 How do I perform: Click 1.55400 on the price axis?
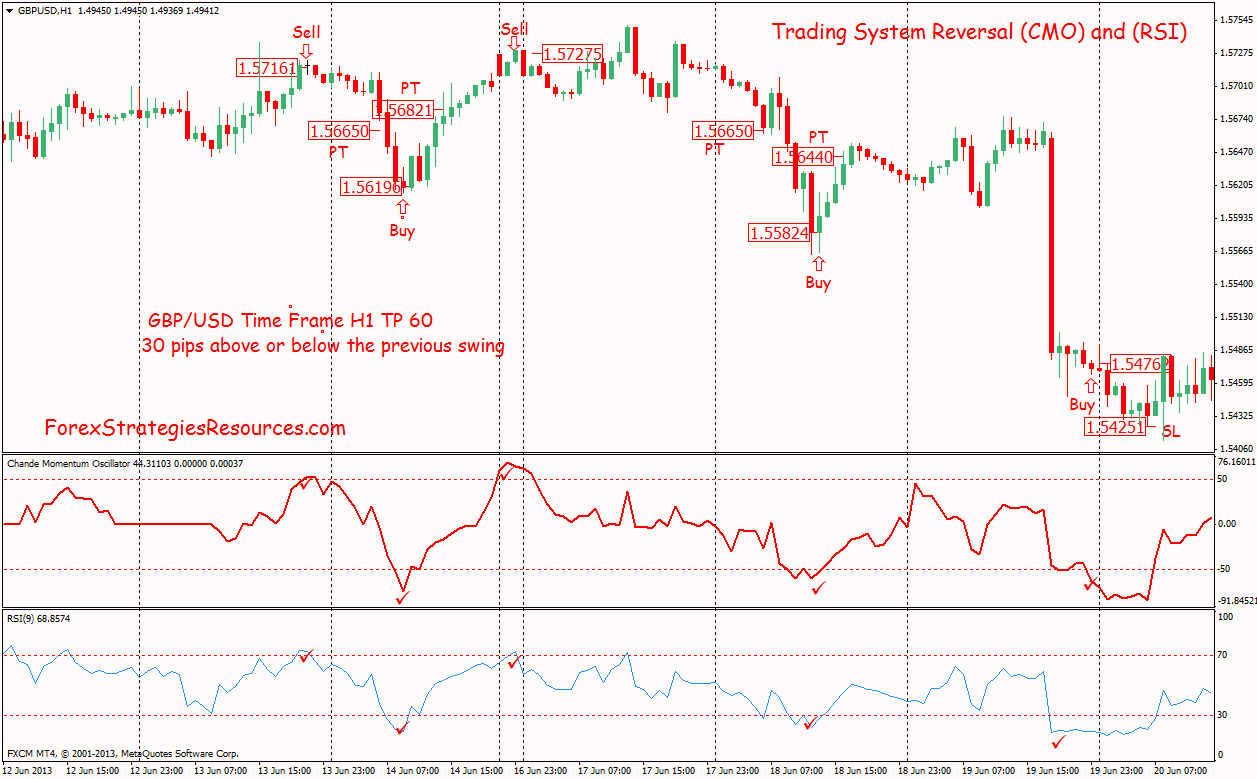coord(1237,283)
